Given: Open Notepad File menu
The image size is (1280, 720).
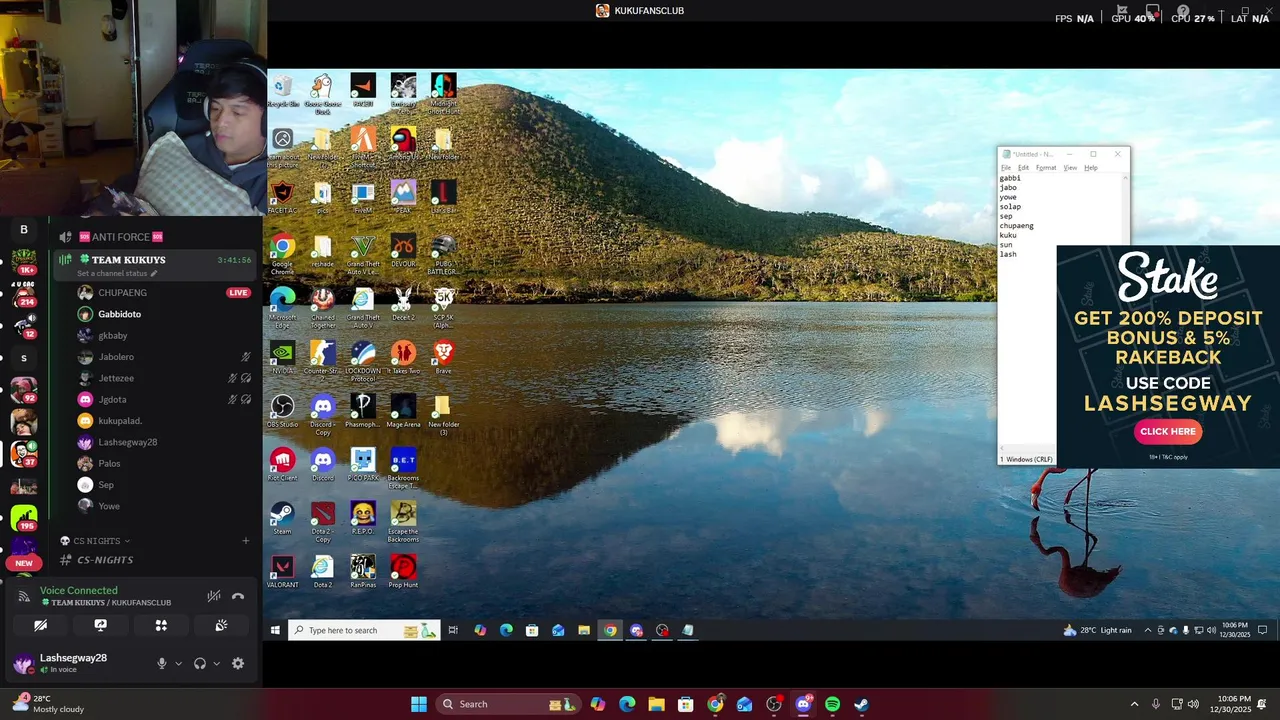Looking at the screenshot, I should pos(1006,168).
